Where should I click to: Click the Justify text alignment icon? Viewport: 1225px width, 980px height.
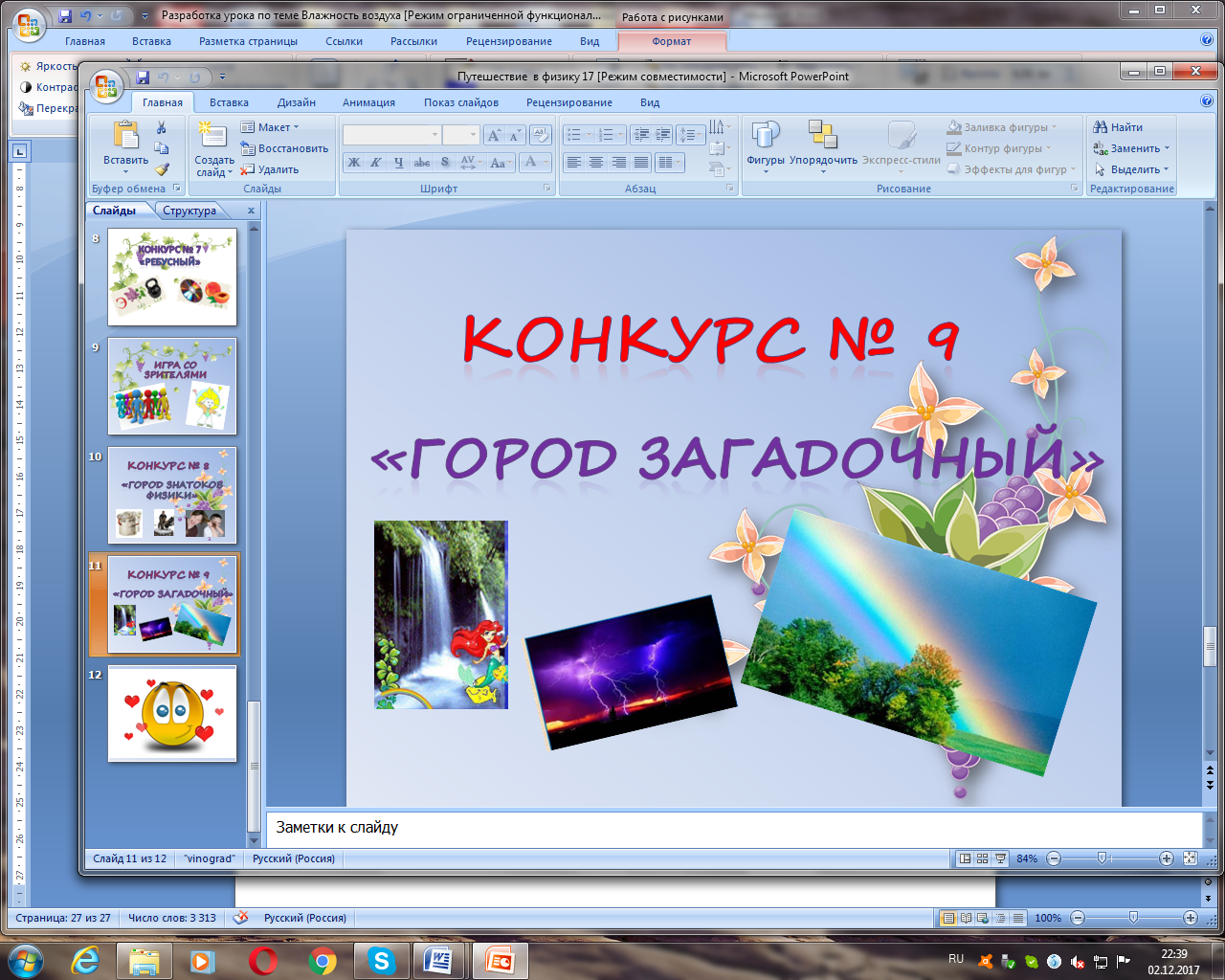point(641,162)
